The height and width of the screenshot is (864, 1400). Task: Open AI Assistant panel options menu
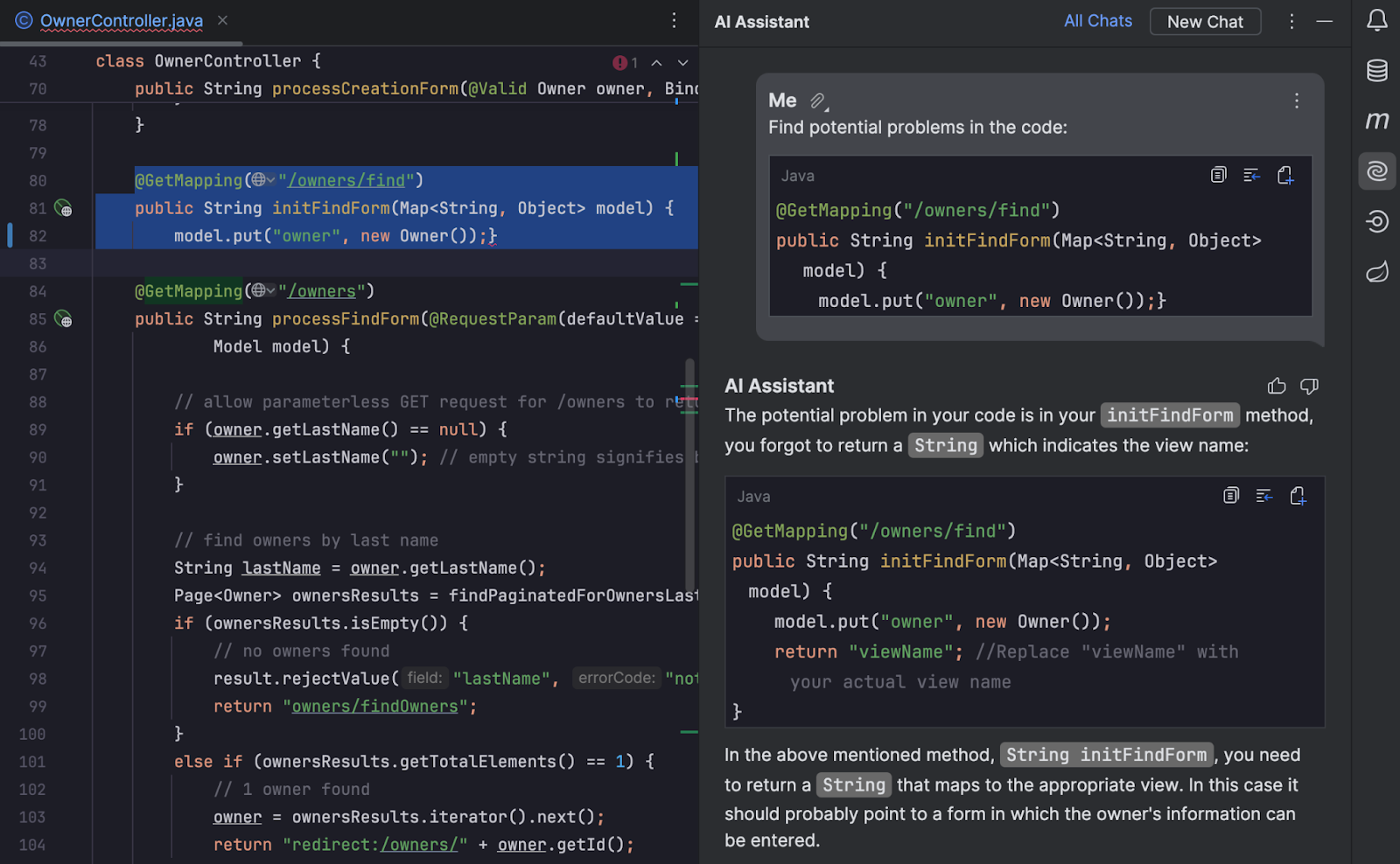[x=1291, y=21]
